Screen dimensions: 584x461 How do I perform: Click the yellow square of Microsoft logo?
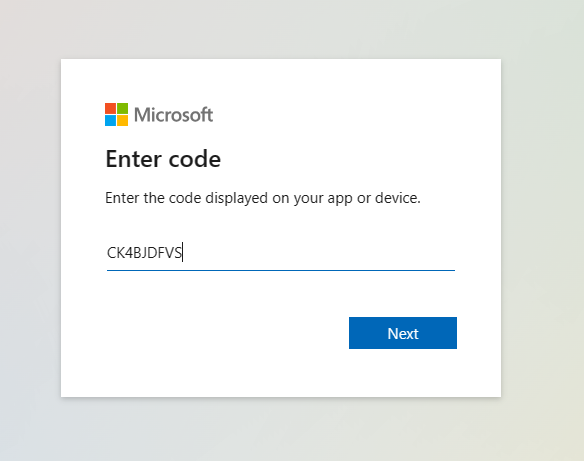click(x=123, y=121)
